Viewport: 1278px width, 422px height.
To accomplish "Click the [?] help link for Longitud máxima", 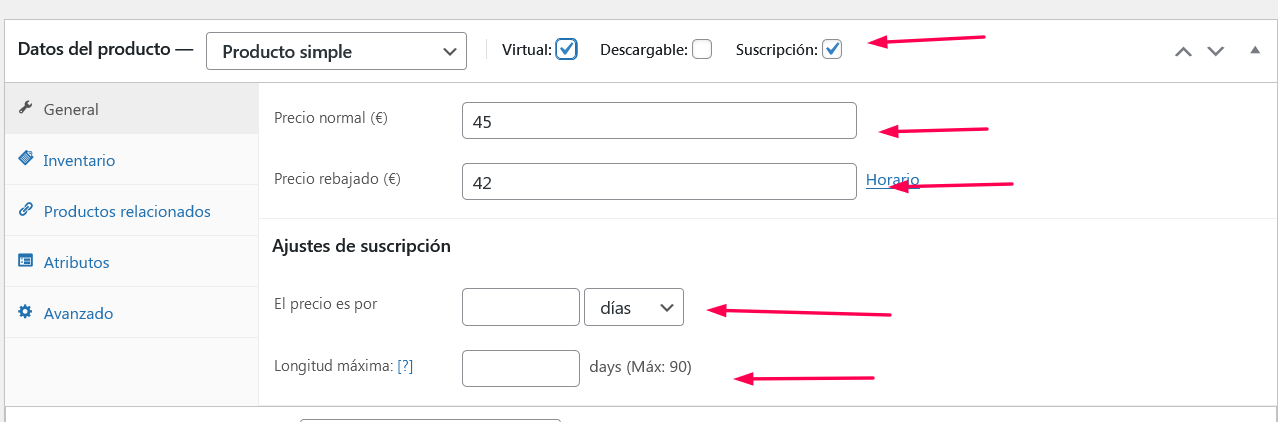I will point(405,366).
